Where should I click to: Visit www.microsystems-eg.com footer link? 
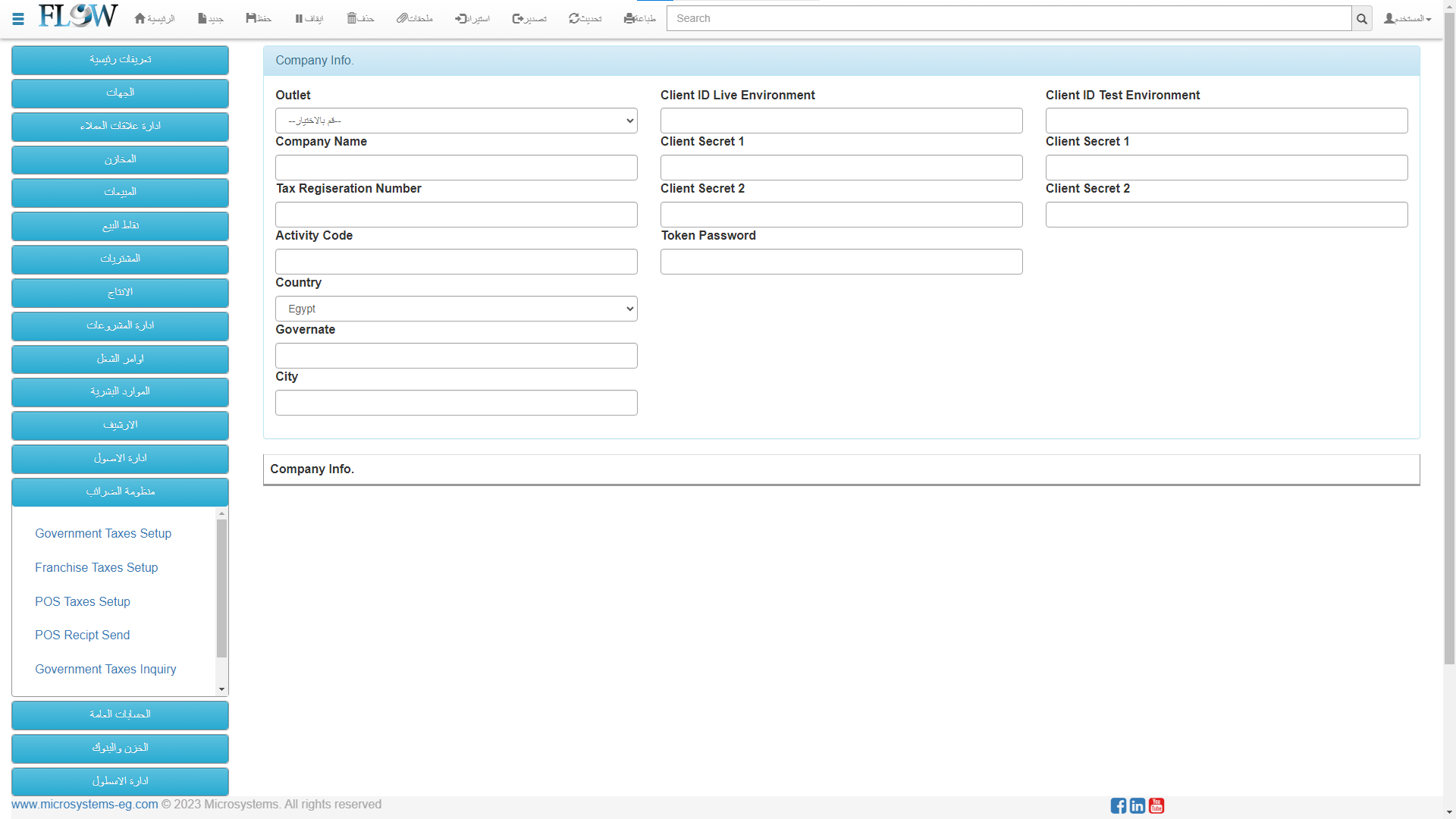point(85,804)
